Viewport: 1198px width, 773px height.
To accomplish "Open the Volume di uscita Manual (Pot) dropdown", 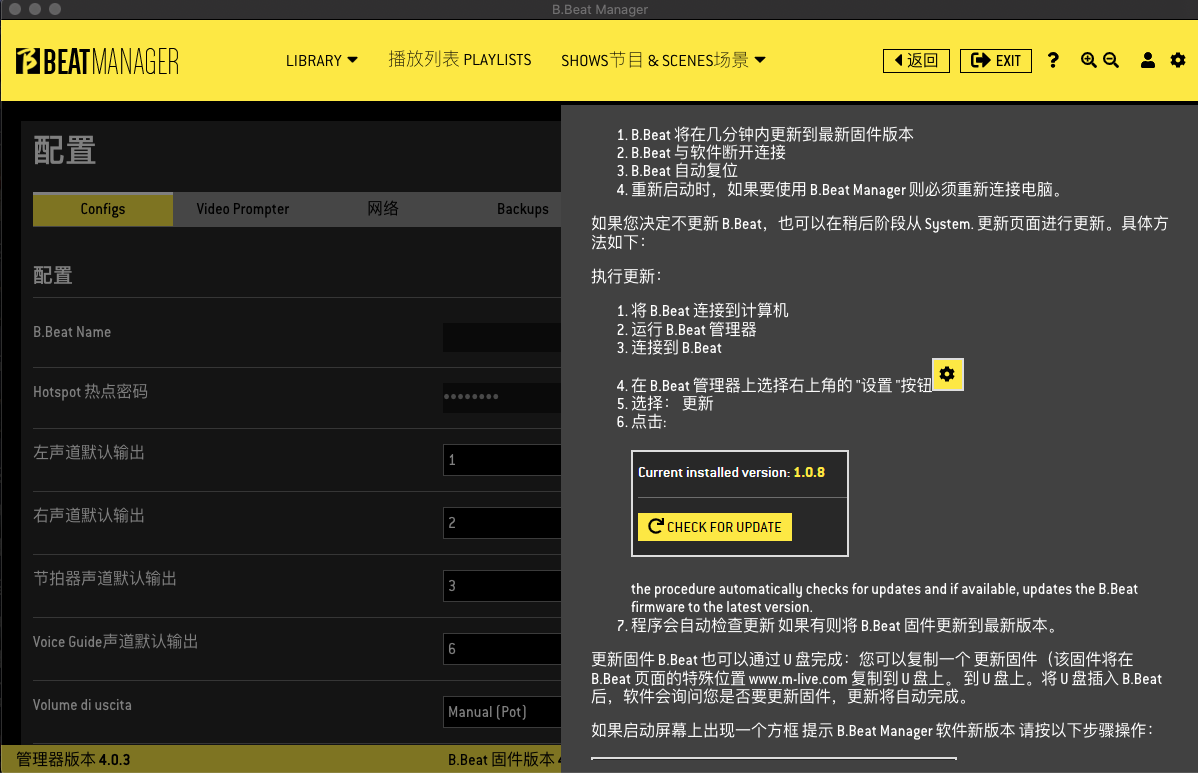I will tap(502, 712).
